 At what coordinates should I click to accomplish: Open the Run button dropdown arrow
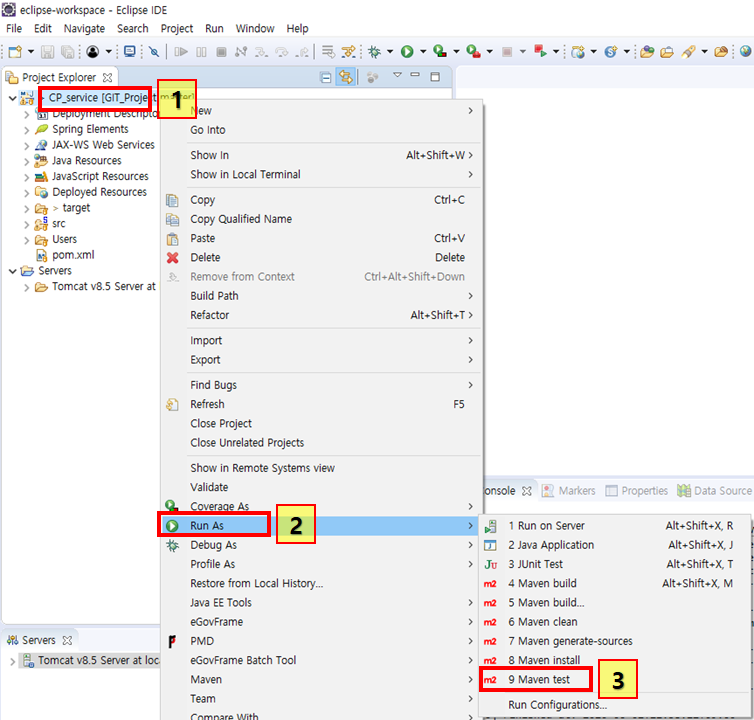point(423,51)
